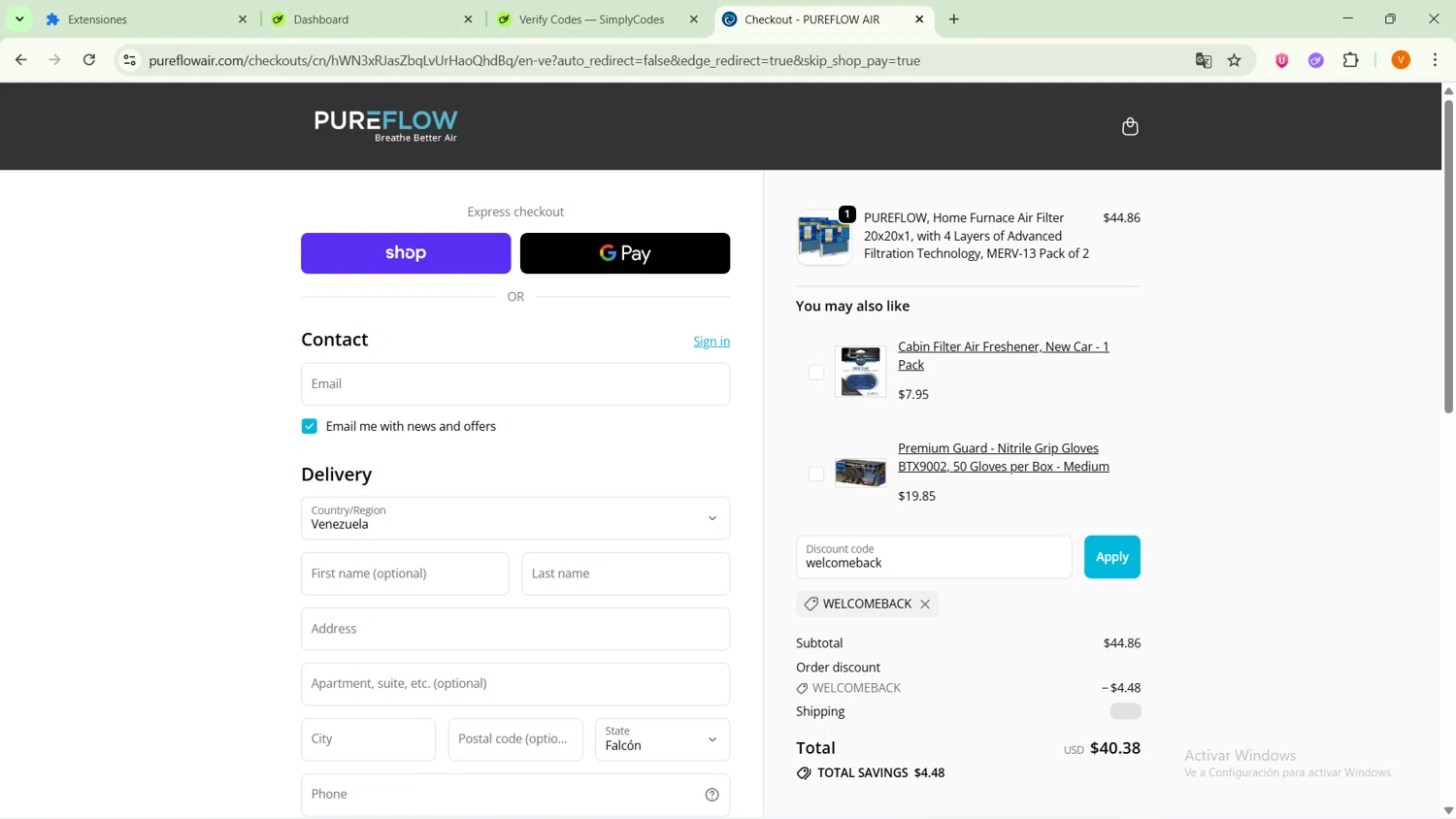Open the red shield extension icon
1456x819 pixels.
pos(1282,60)
